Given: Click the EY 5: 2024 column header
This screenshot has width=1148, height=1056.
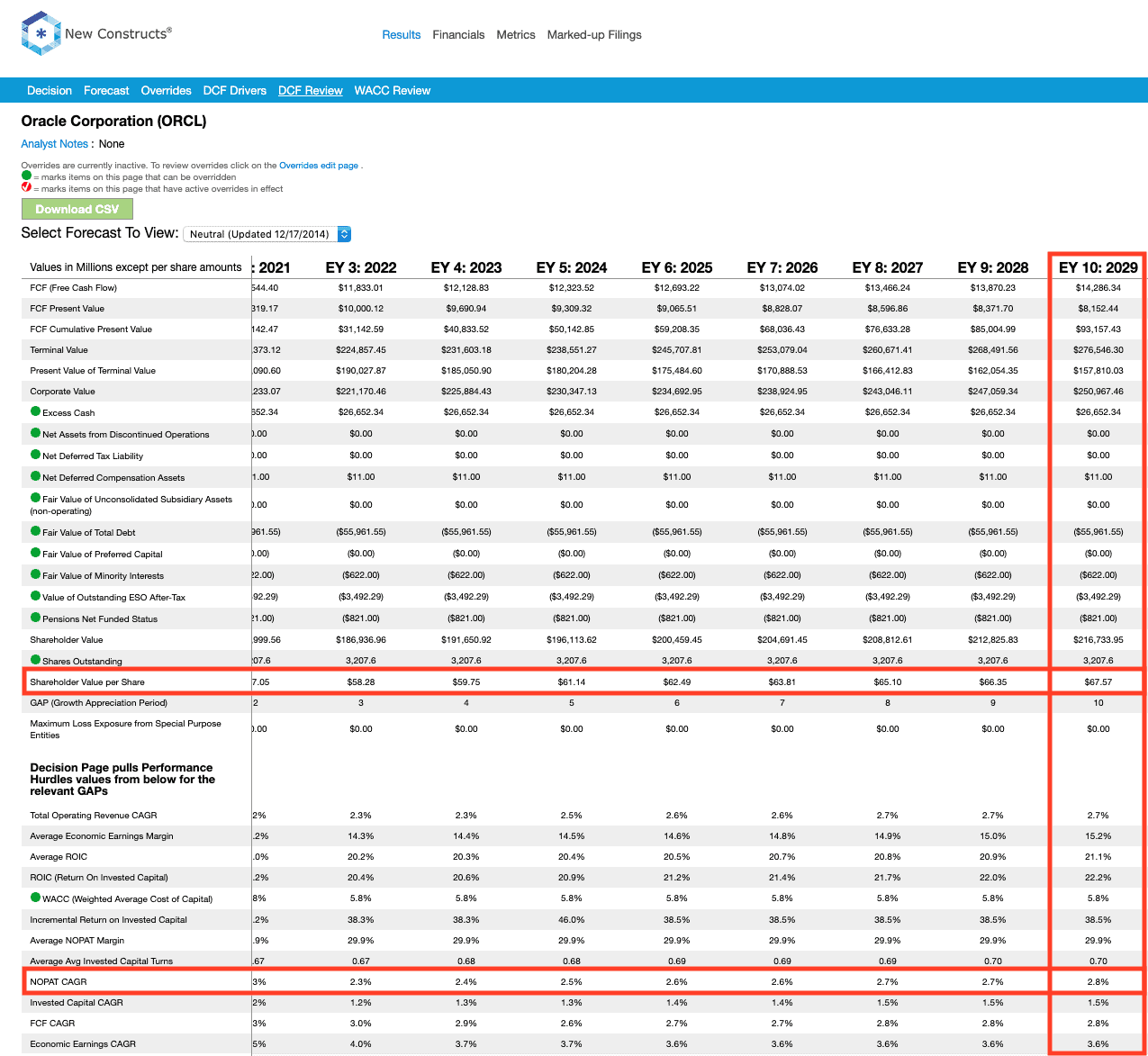Looking at the screenshot, I should click(572, 267).
